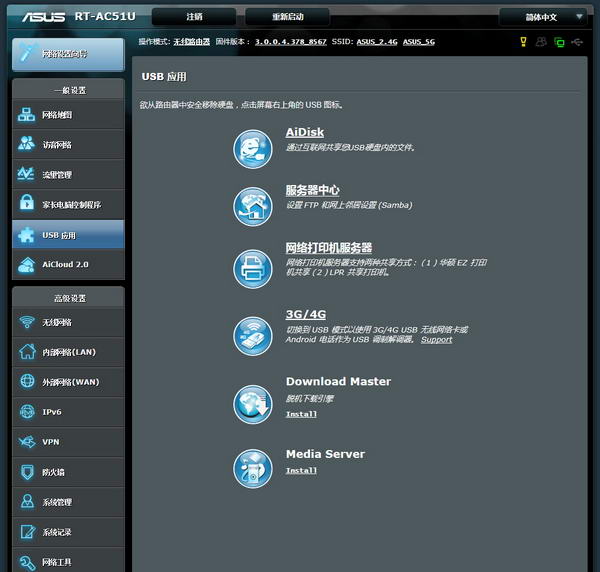Click the VPN arrows icon

27,442
